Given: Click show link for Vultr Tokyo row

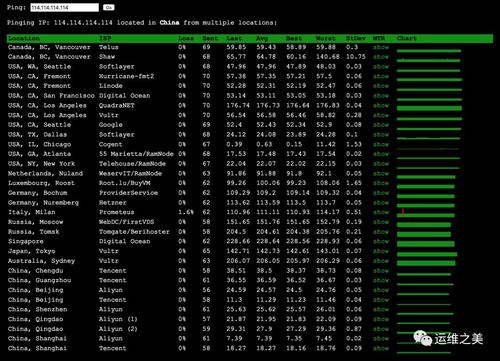Looking at the screenshot, I should tap(381, 251).
